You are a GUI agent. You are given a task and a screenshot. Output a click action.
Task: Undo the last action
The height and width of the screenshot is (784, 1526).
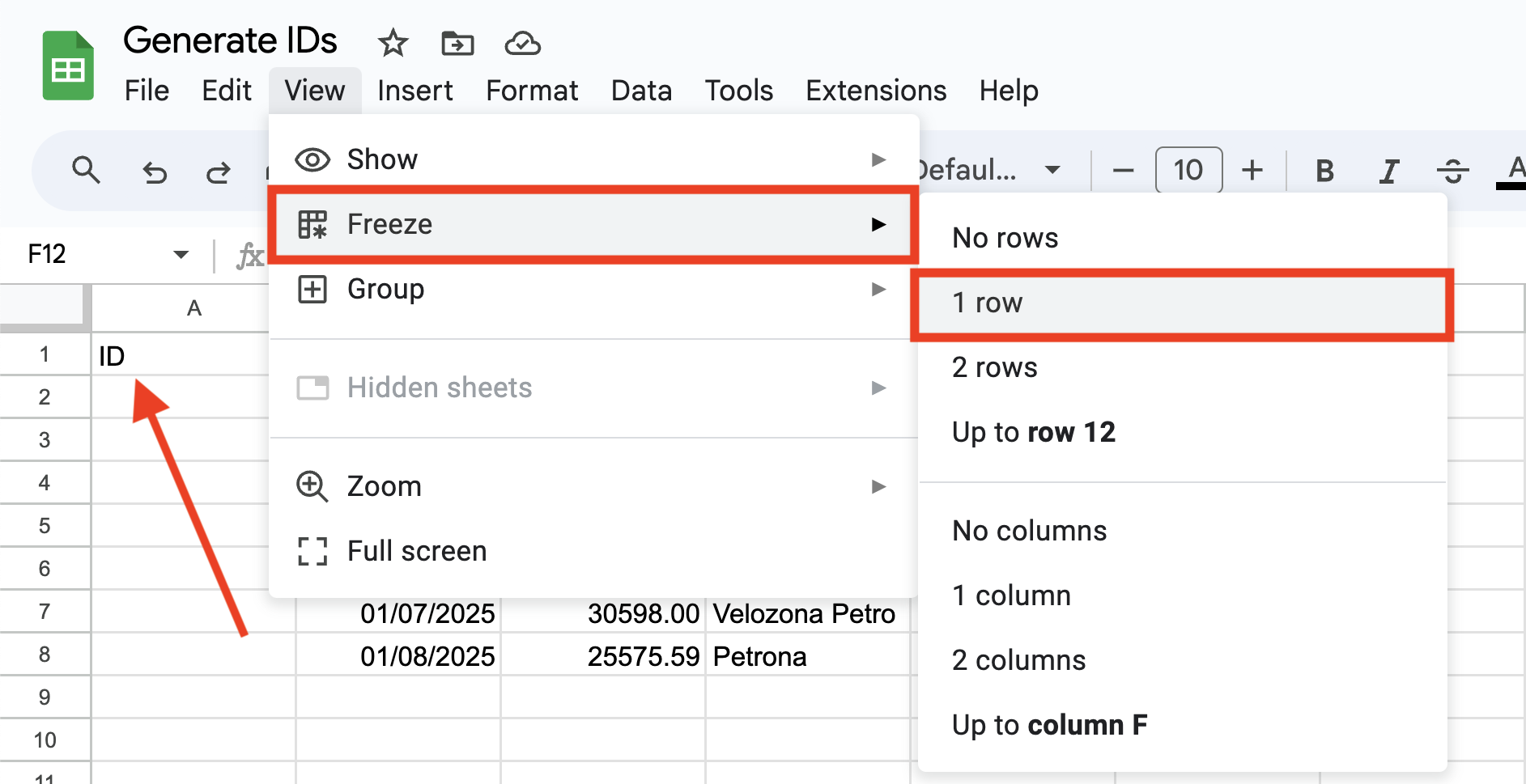point(155,171)
